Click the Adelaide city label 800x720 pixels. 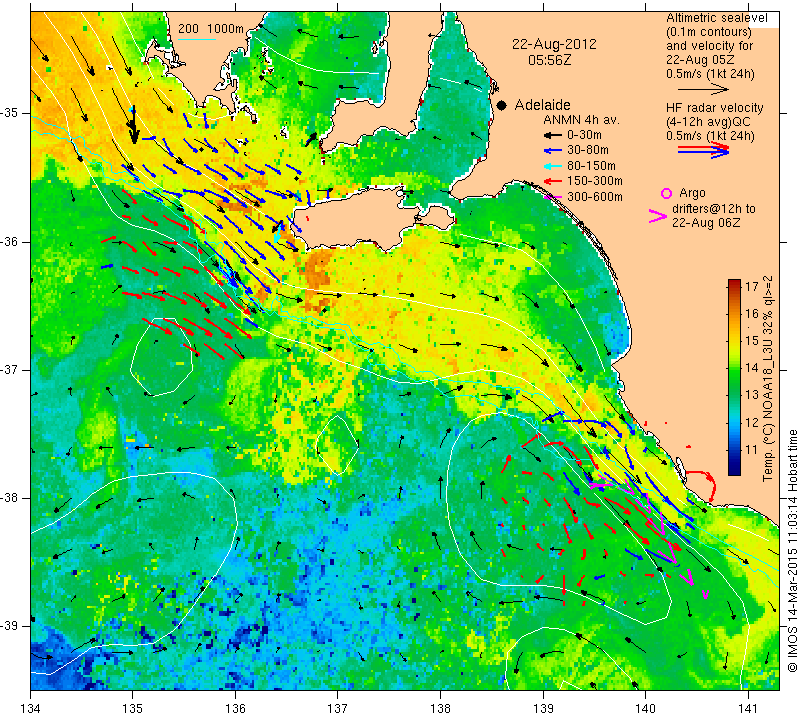coord(542,105)
